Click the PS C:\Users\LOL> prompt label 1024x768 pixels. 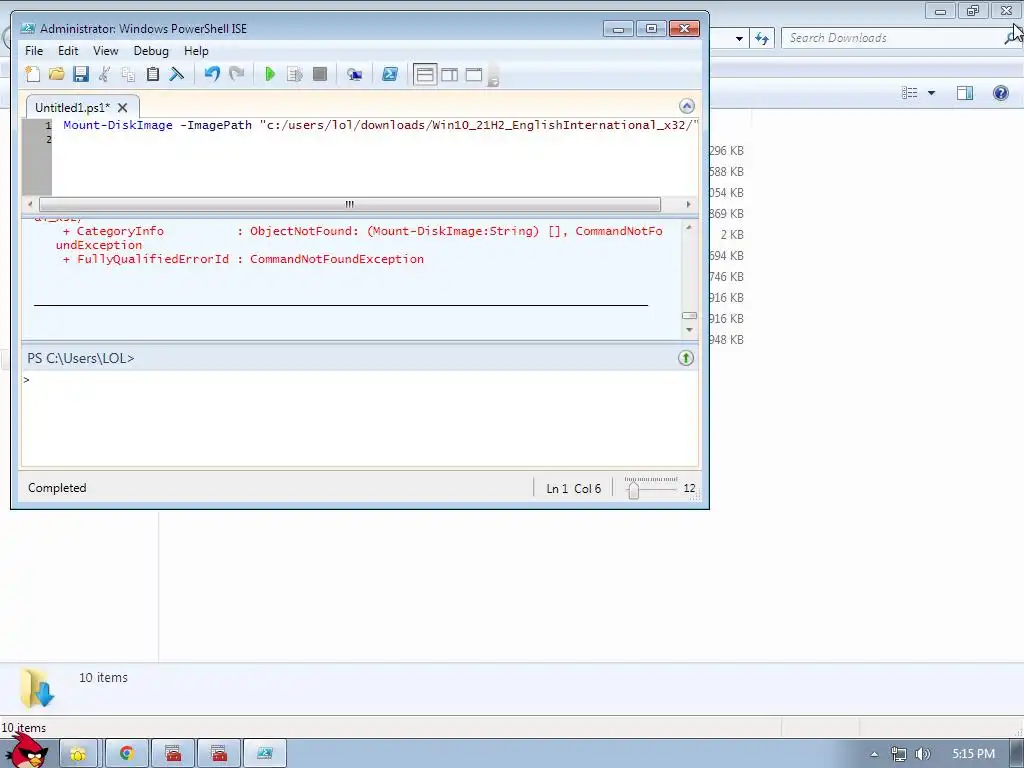(81, 358)
